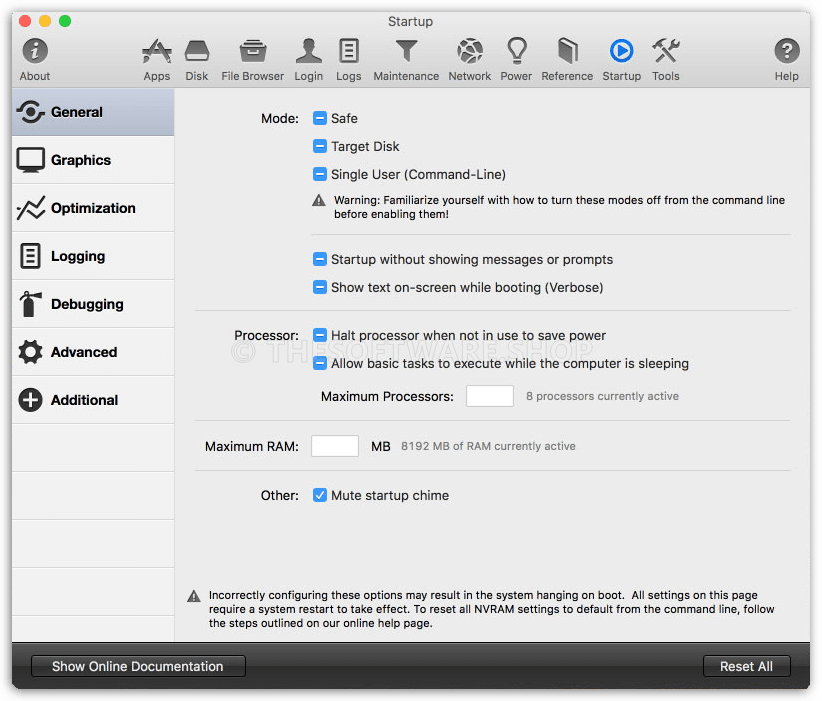This screenshot has height=701, width=822.
Task: Select the File Browser toolbar icon
Action: click(x=251, y=58)
